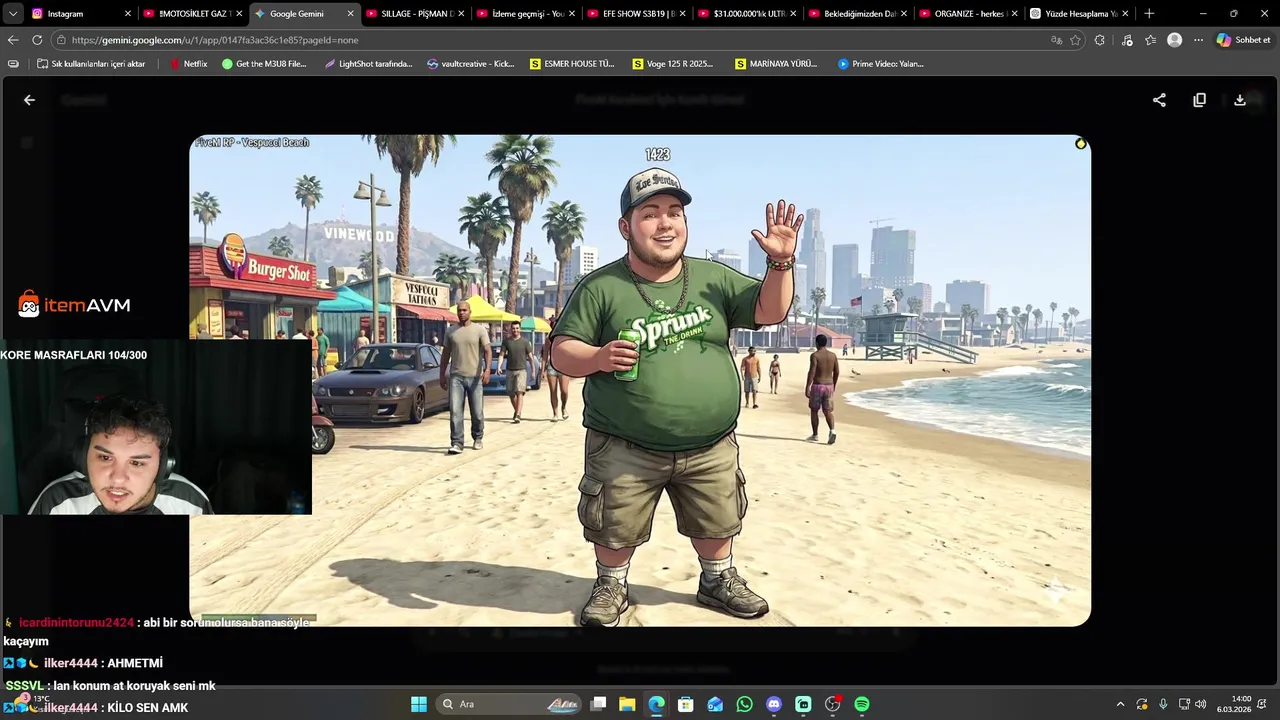This screenshot has width=1280, height=720.
Task: Open OBS Studio from taskbar
Action: [832, 704]
